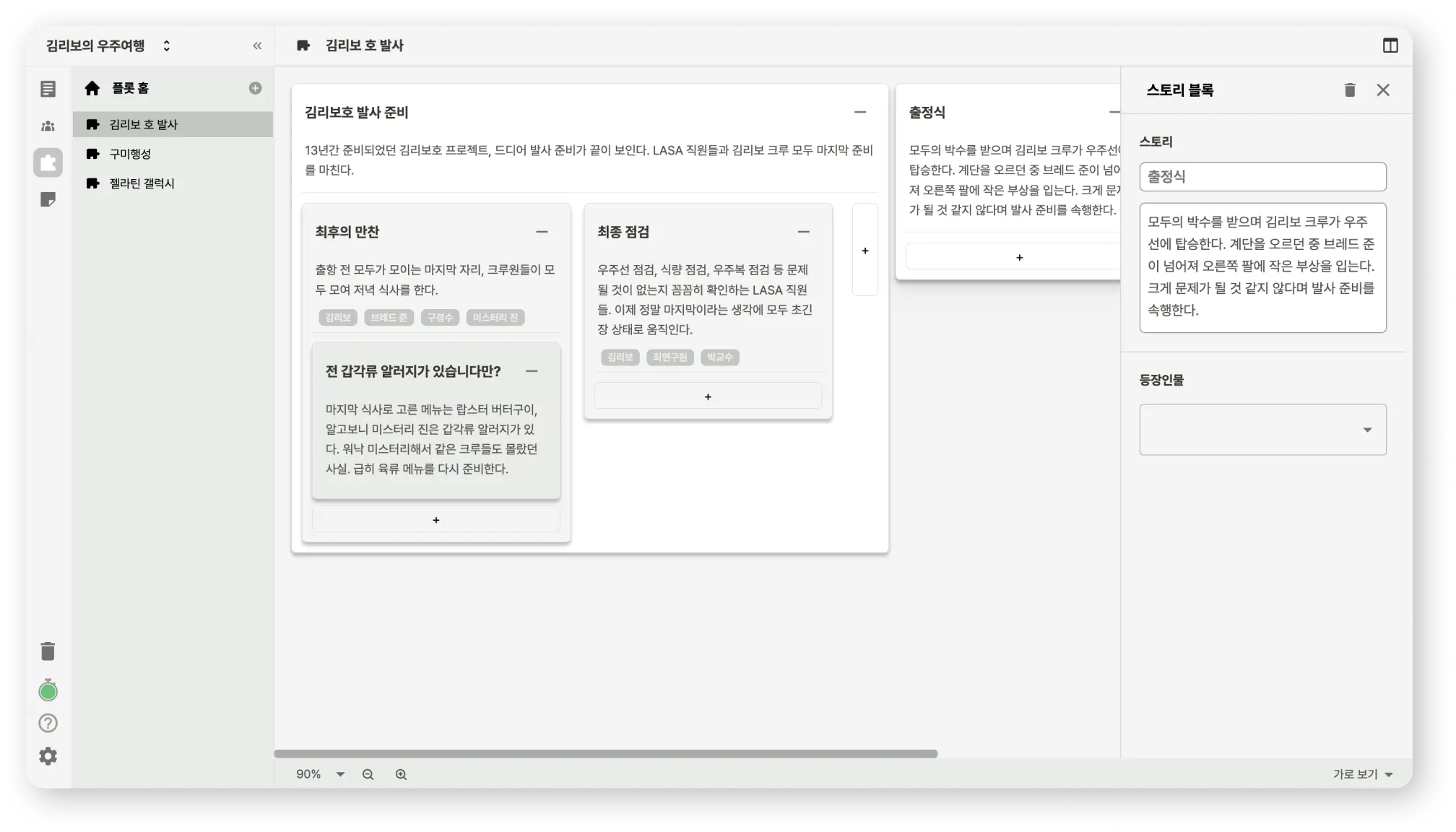Open project switcher 김리보의 우주여행

click(x=108, y=45)
